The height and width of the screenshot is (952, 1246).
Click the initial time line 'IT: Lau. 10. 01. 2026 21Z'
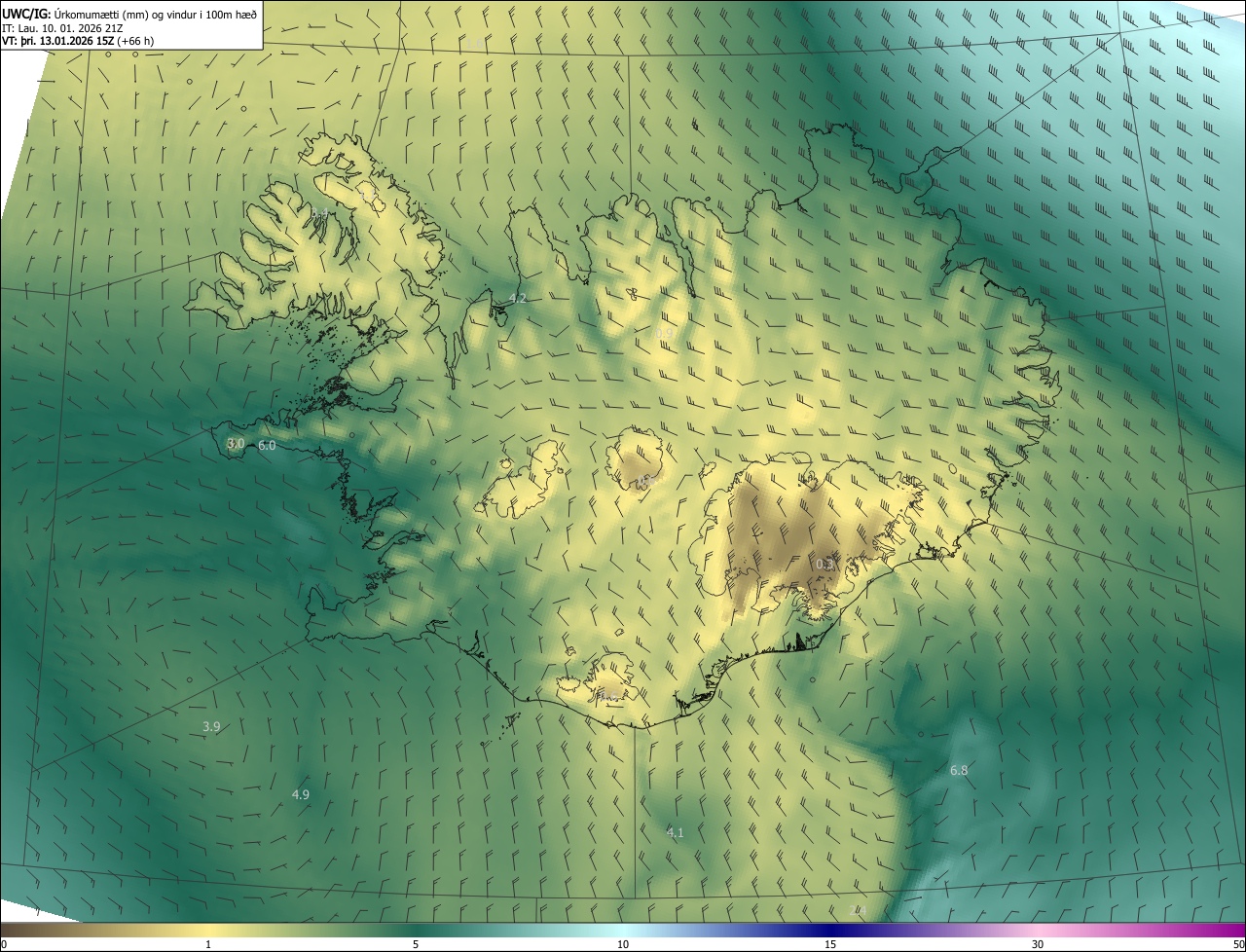tap(64, 27)
